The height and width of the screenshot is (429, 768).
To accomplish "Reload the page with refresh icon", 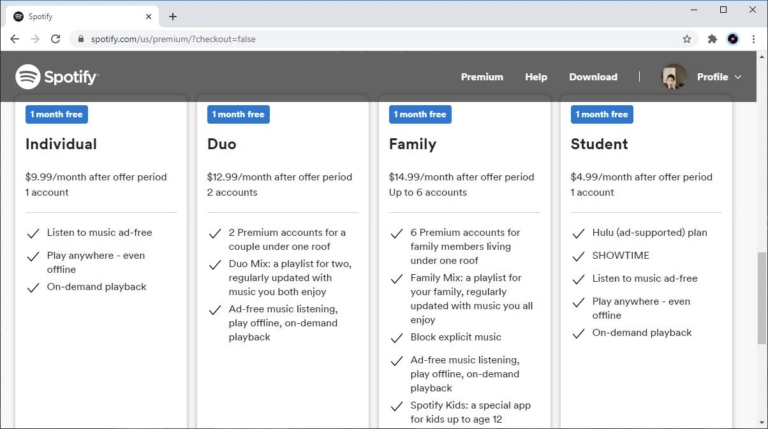I will click(x=55, y=39).
